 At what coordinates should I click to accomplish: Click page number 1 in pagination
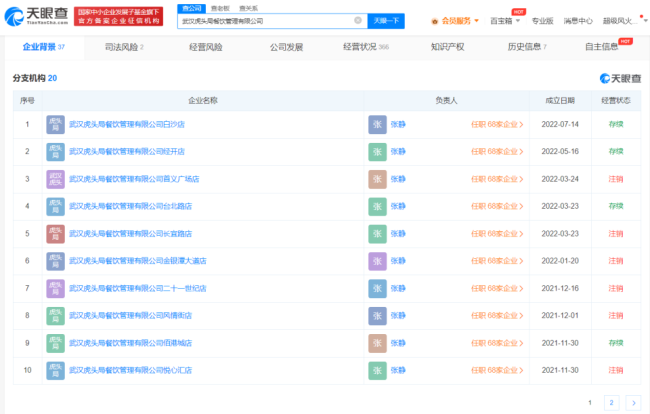[x=590, y=403]
